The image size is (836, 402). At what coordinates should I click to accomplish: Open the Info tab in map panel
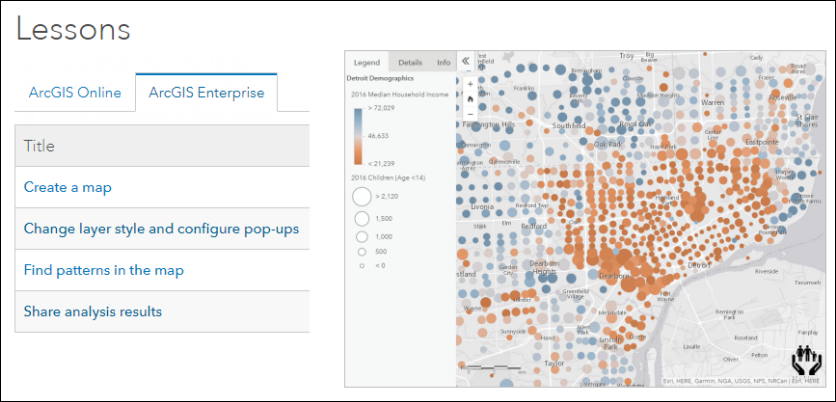(444, 62)
